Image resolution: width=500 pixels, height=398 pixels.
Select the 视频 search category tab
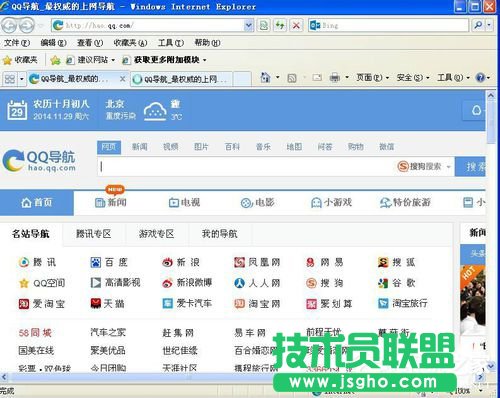click(x=170, y=147)
